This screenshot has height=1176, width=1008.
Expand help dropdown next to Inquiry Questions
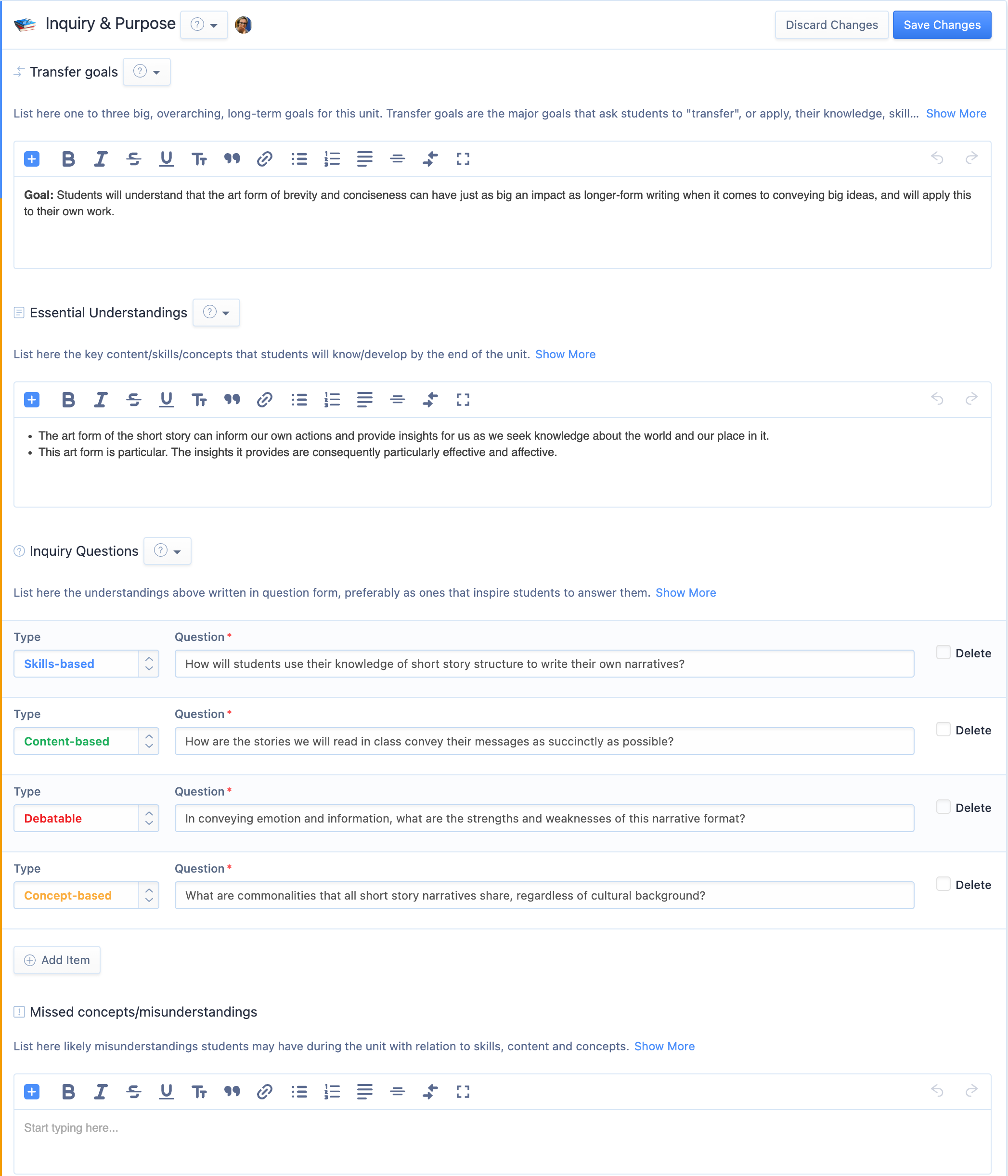coord(168,551)
